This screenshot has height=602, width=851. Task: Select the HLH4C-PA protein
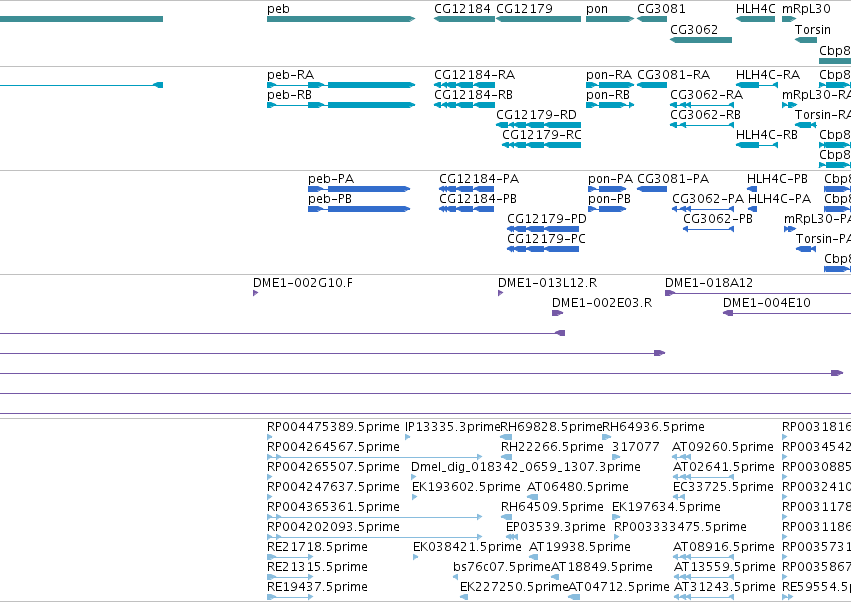[x=752, y=209]
